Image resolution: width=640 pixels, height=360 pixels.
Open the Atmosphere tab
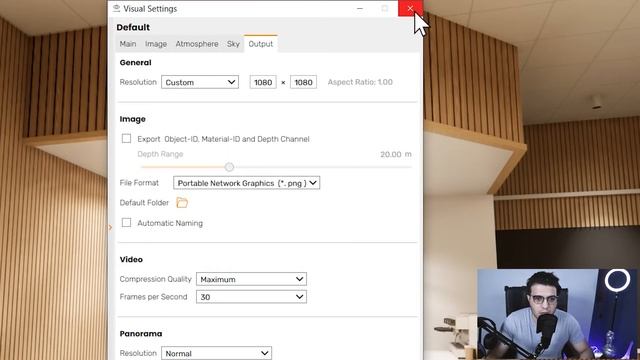197,44
